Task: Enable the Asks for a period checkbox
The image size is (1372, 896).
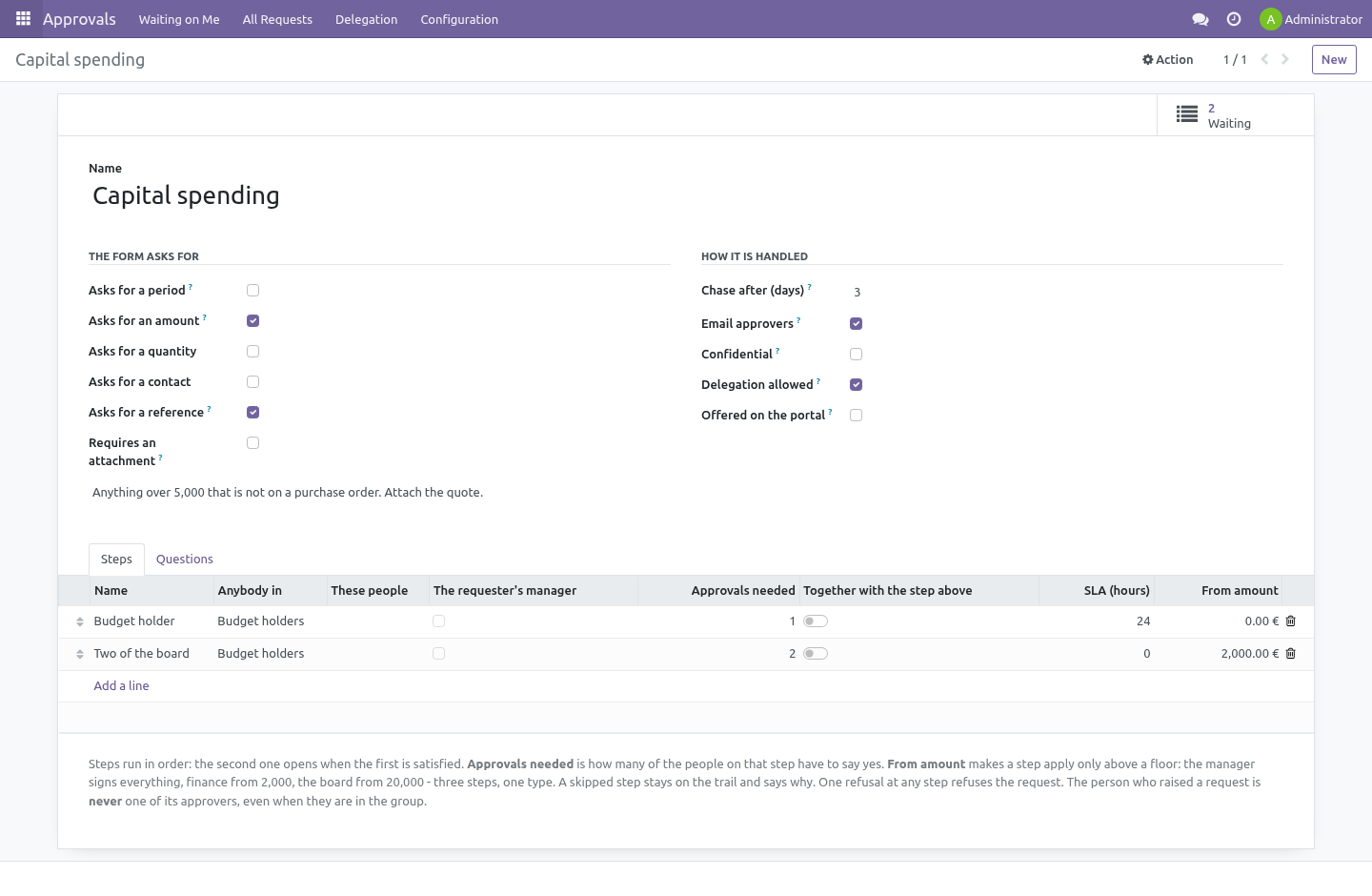Action: (x=252, y=291)
